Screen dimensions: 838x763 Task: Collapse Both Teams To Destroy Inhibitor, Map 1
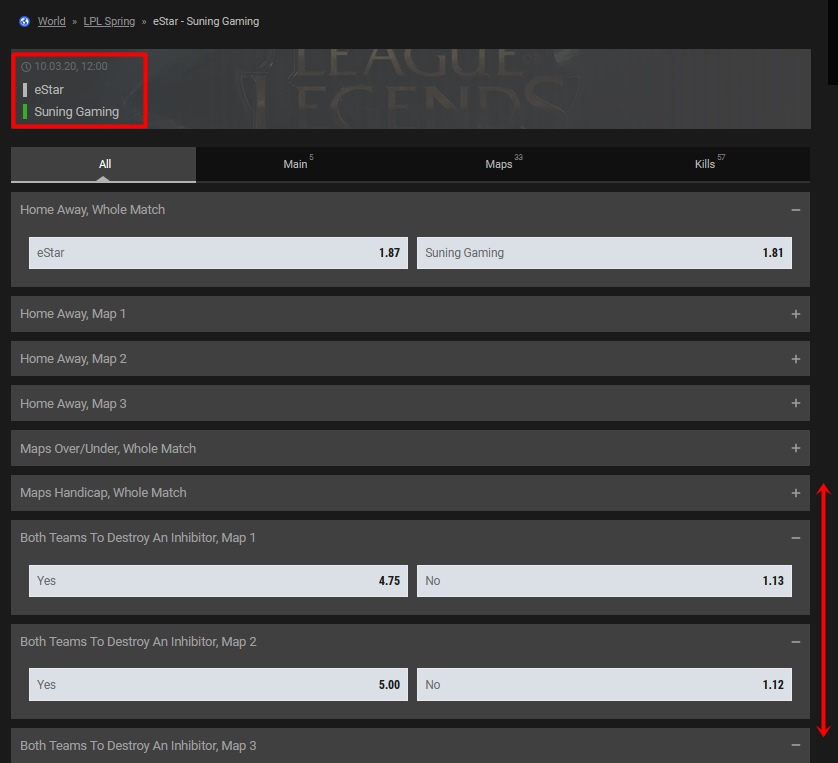click(x=795, y=538)
